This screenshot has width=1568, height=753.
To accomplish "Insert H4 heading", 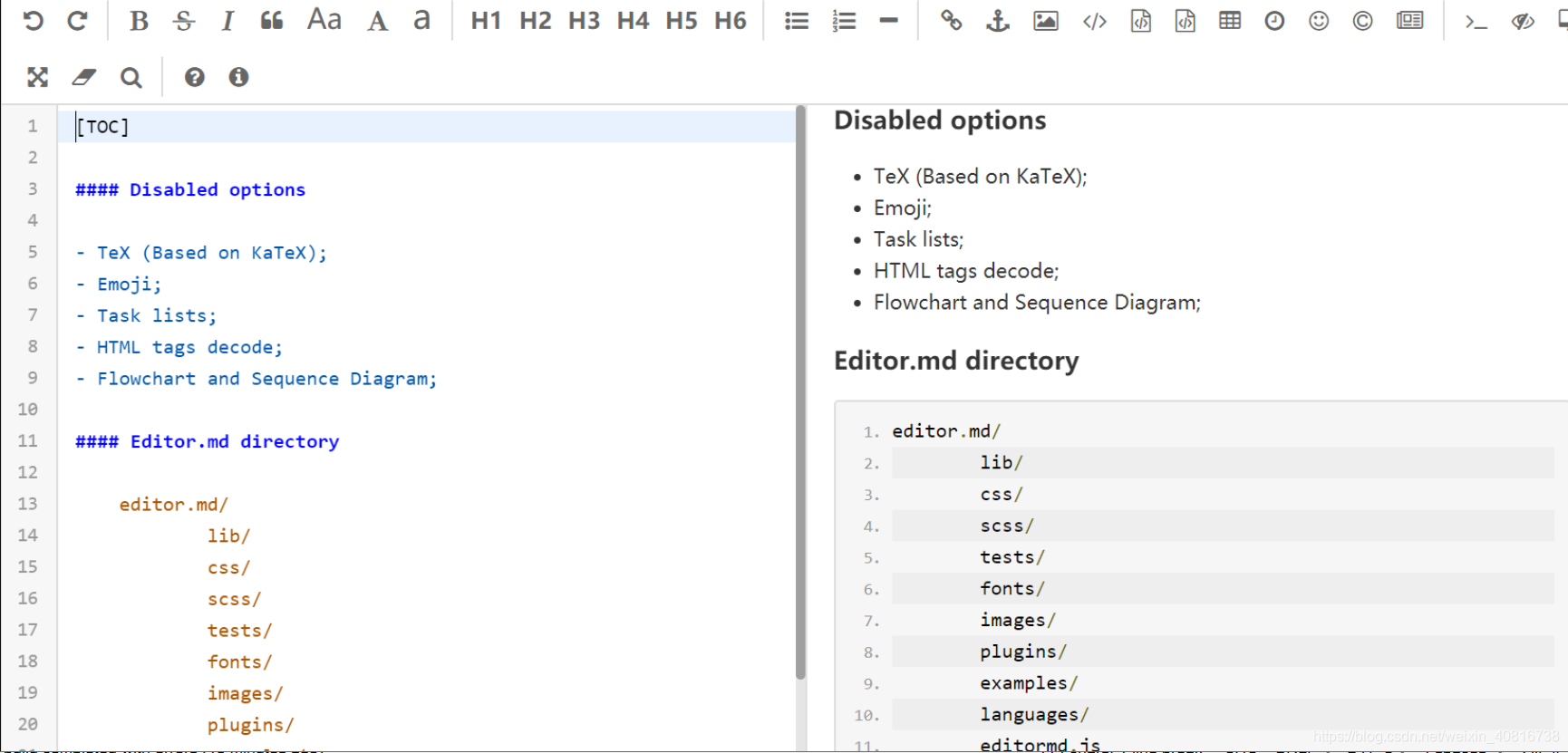I will click(633, 20).
